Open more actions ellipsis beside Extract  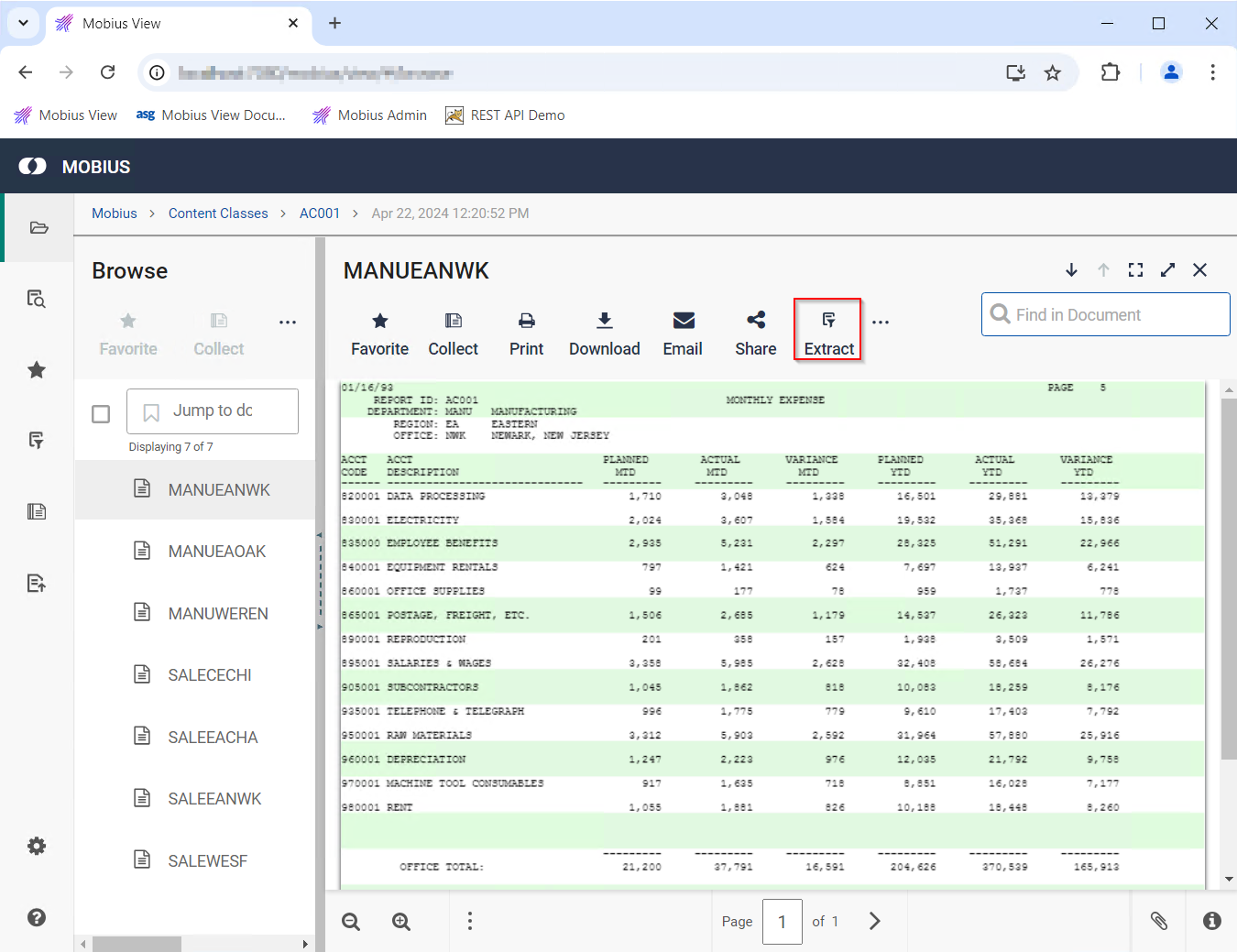tap(881, 323)
